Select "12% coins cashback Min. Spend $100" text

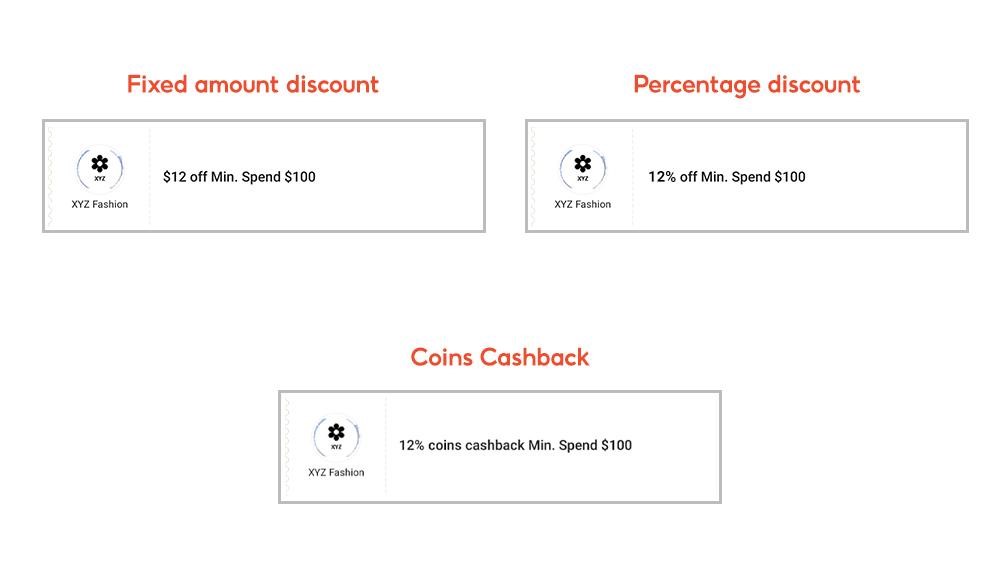515,445
